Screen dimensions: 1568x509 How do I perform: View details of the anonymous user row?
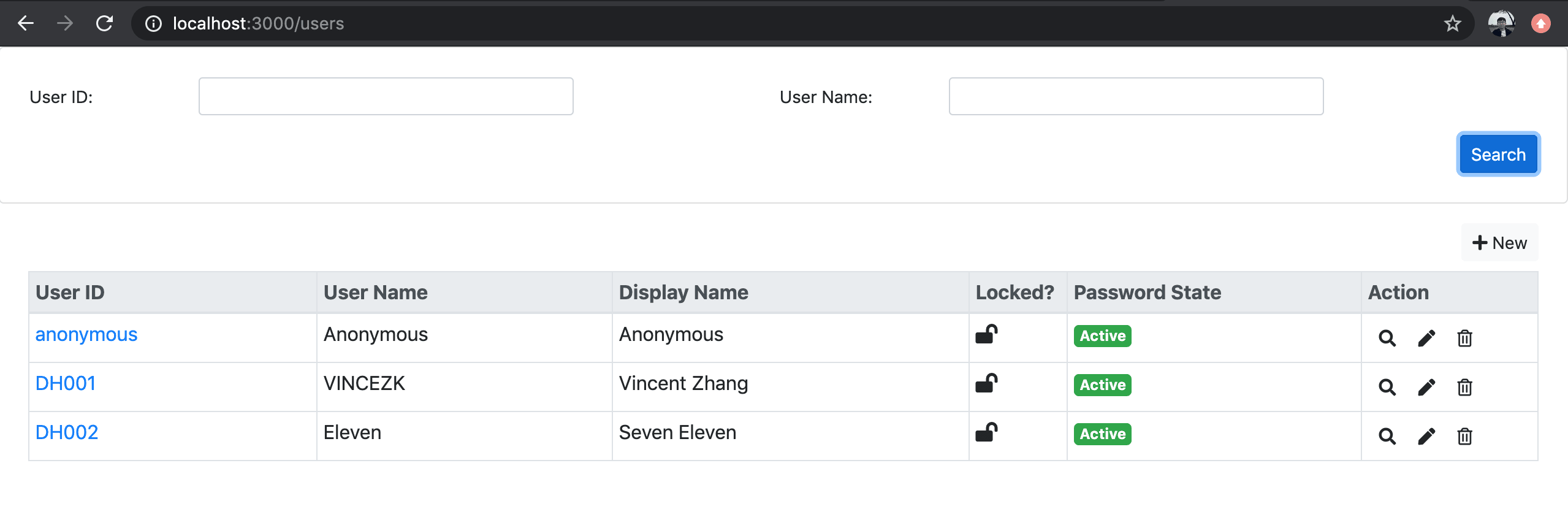(x=1387, y=338)
